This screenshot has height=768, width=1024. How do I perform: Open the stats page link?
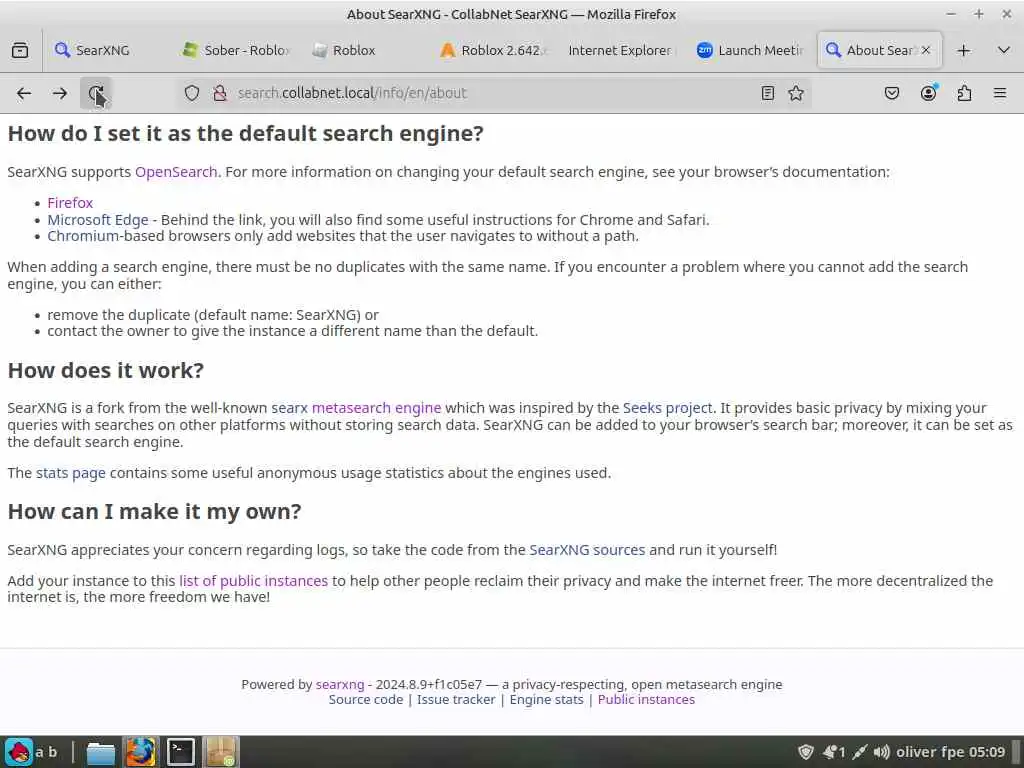coord(71,473)
